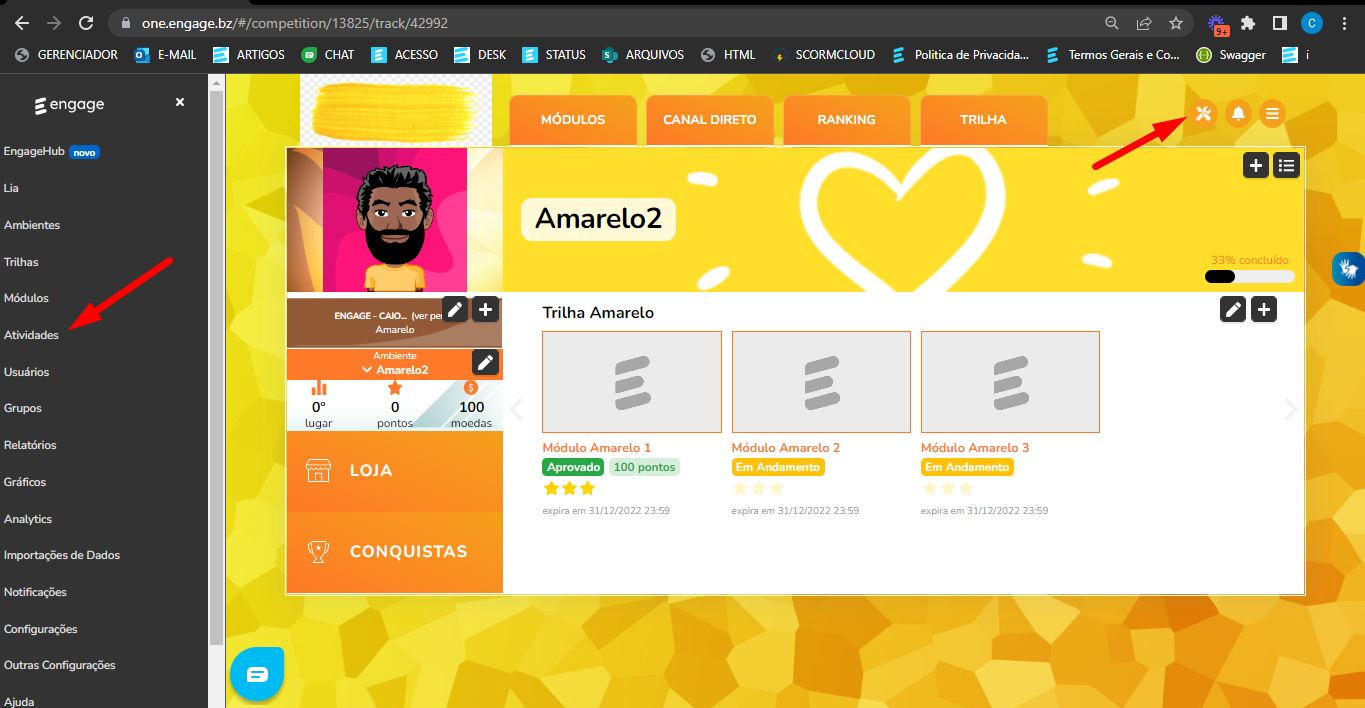Screen dimensions: 1365x708
Task: Open Usuários in the sidebar
Action: click(x=26, y=372)
